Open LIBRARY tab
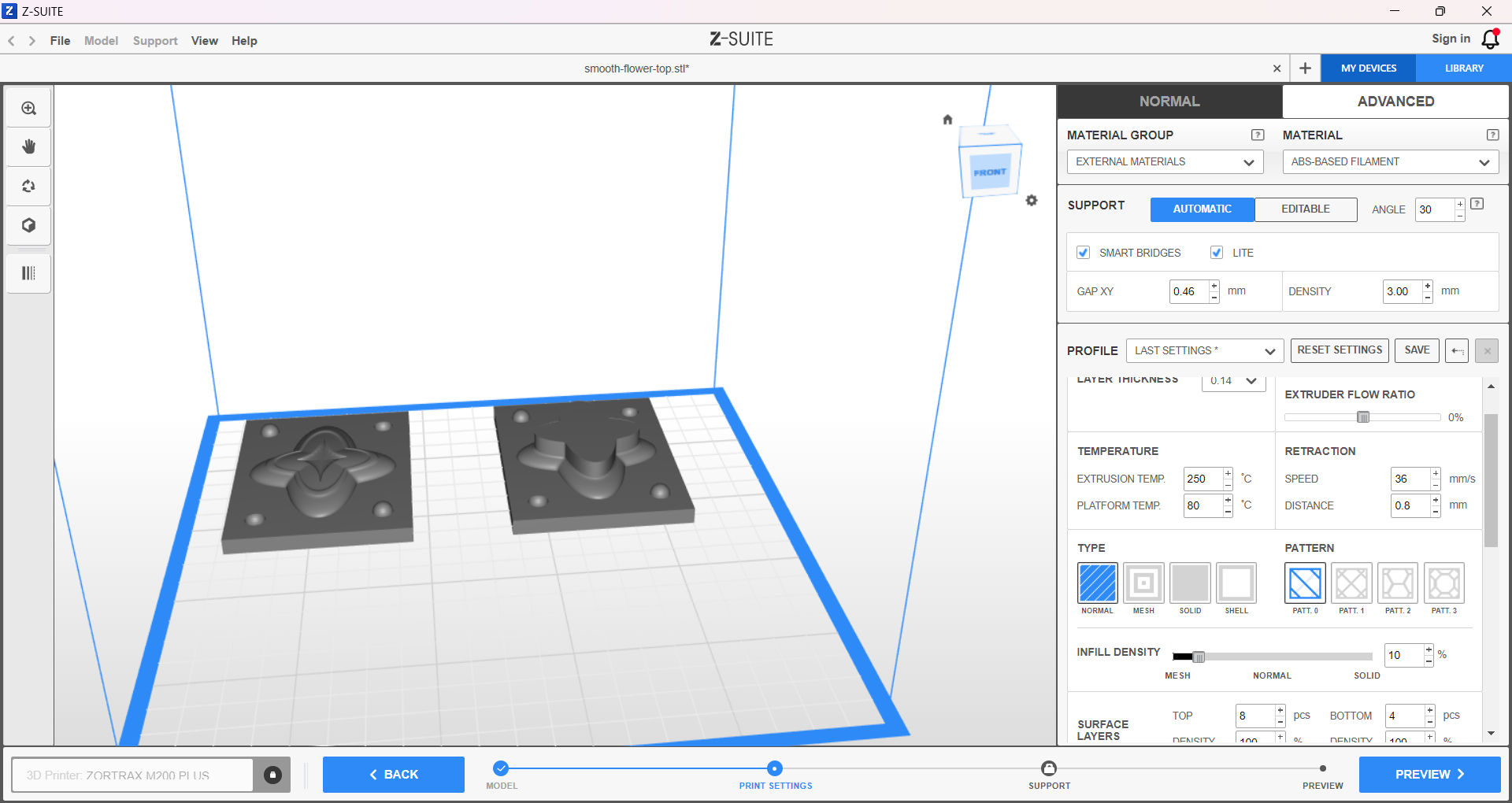Screen dimensions: 1512x803 click(x=1464, y=68)
